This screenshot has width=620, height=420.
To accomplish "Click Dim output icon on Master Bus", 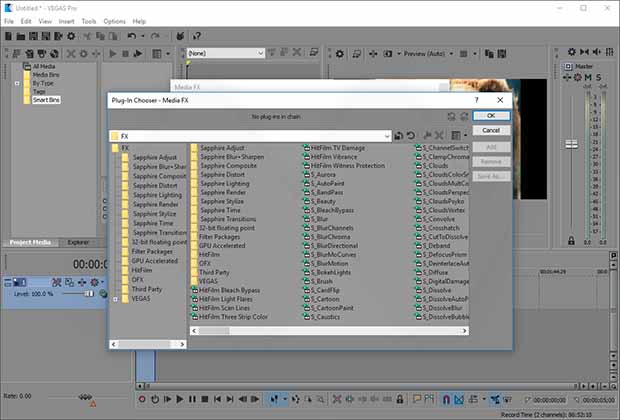I will coord(597,52).
